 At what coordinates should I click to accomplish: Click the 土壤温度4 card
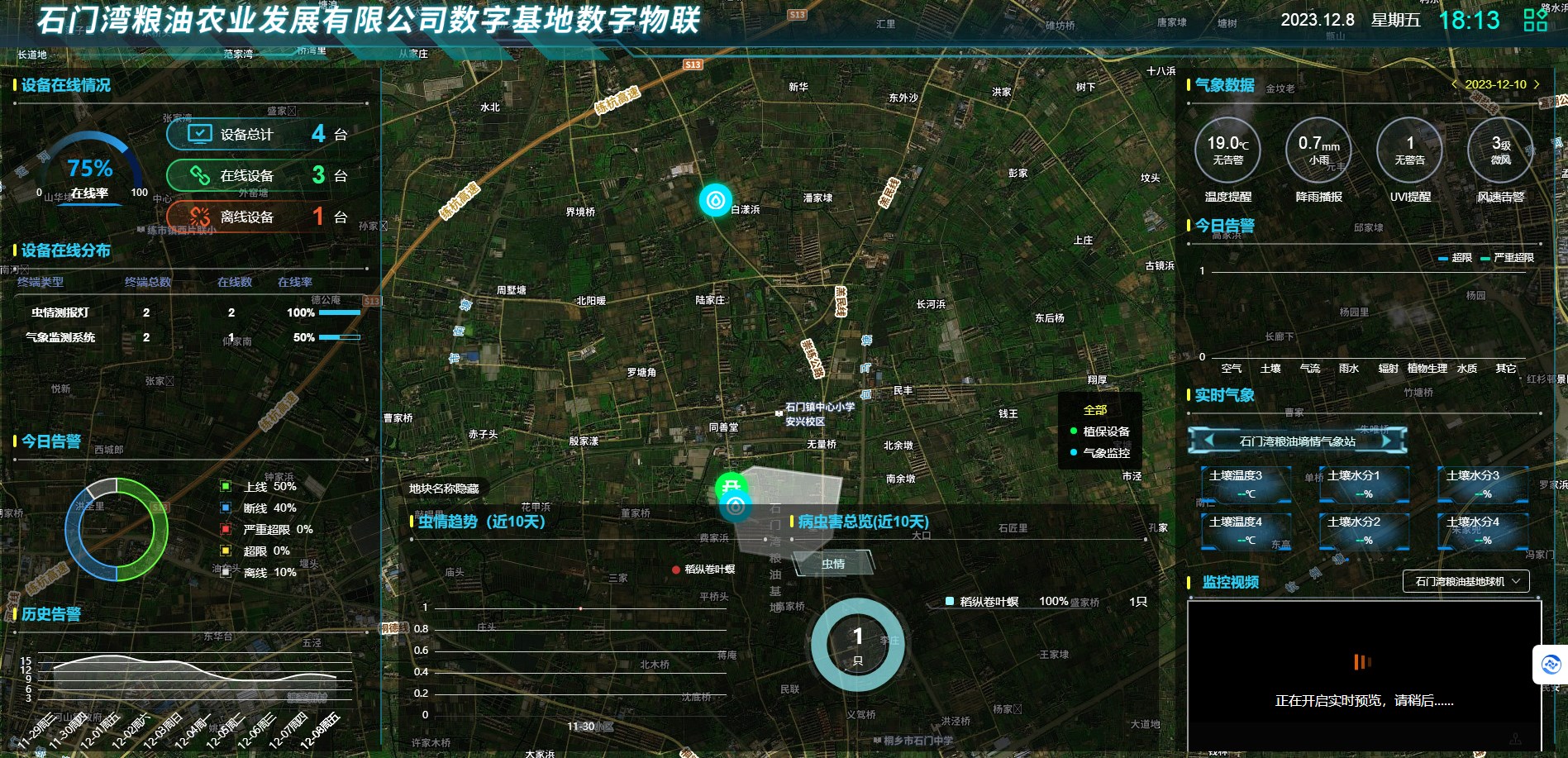point(1246,531)
